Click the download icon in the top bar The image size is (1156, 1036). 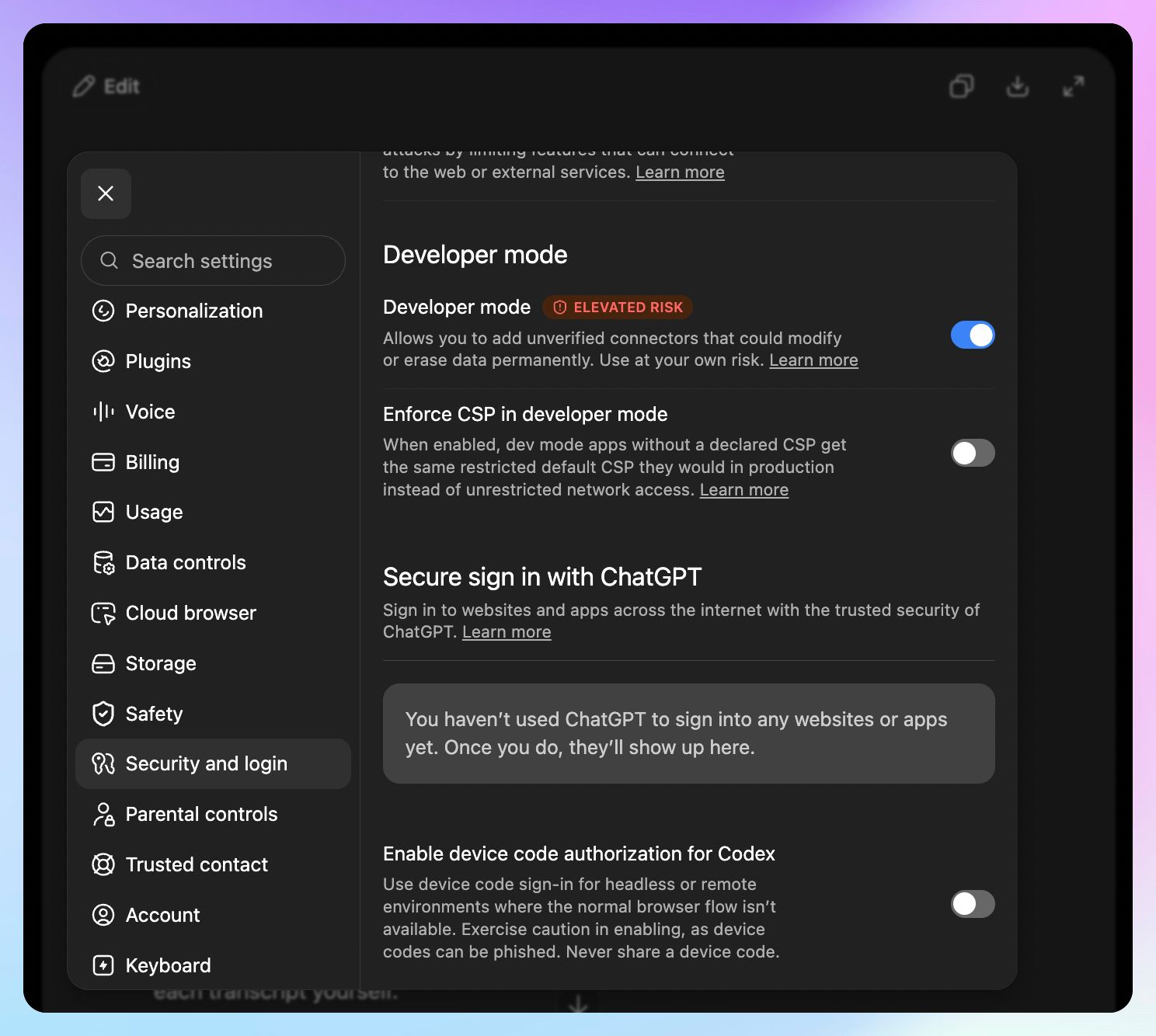(x=1018, y=86)
